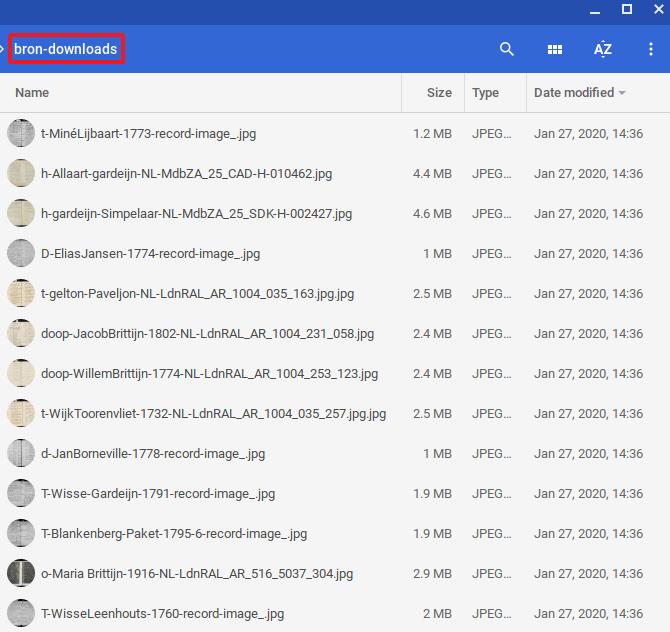Click the bron-downloads folder breadcrumb
The width and height of the screenshot is (670, 632).
click(66, 49)
